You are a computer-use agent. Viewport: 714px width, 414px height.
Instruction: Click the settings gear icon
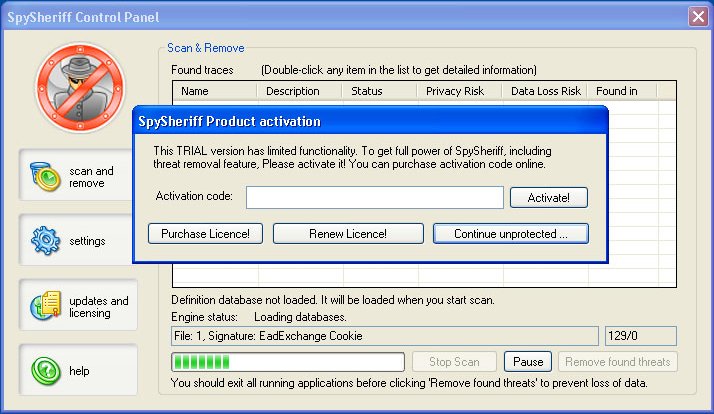(x=46, y=240)
